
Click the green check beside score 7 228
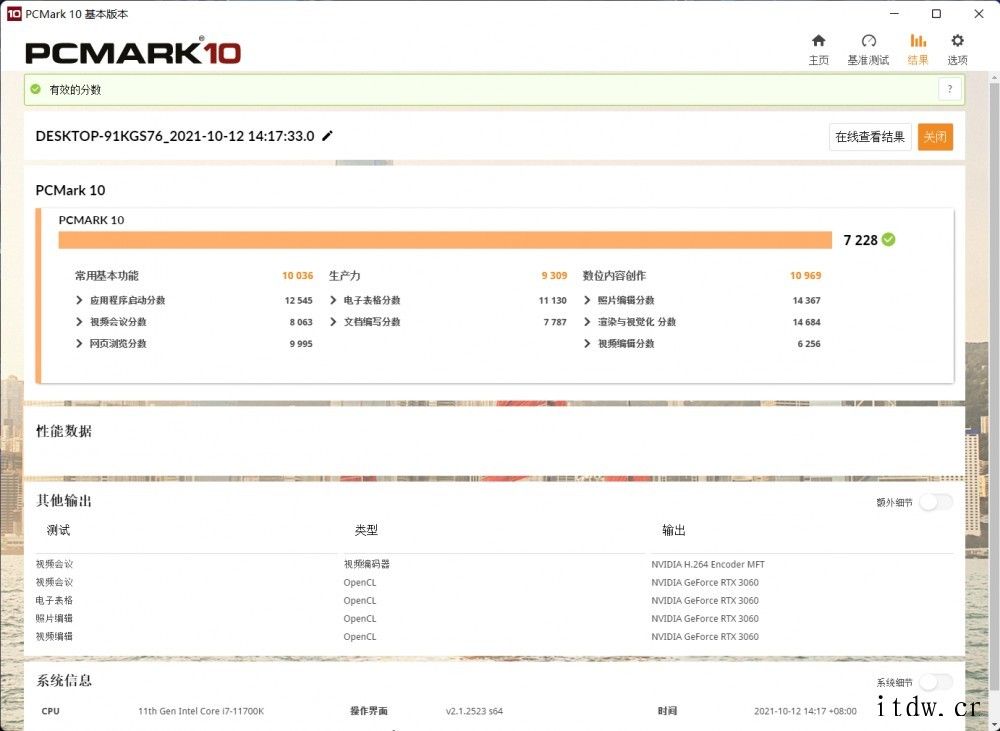(x=888, y=240)
